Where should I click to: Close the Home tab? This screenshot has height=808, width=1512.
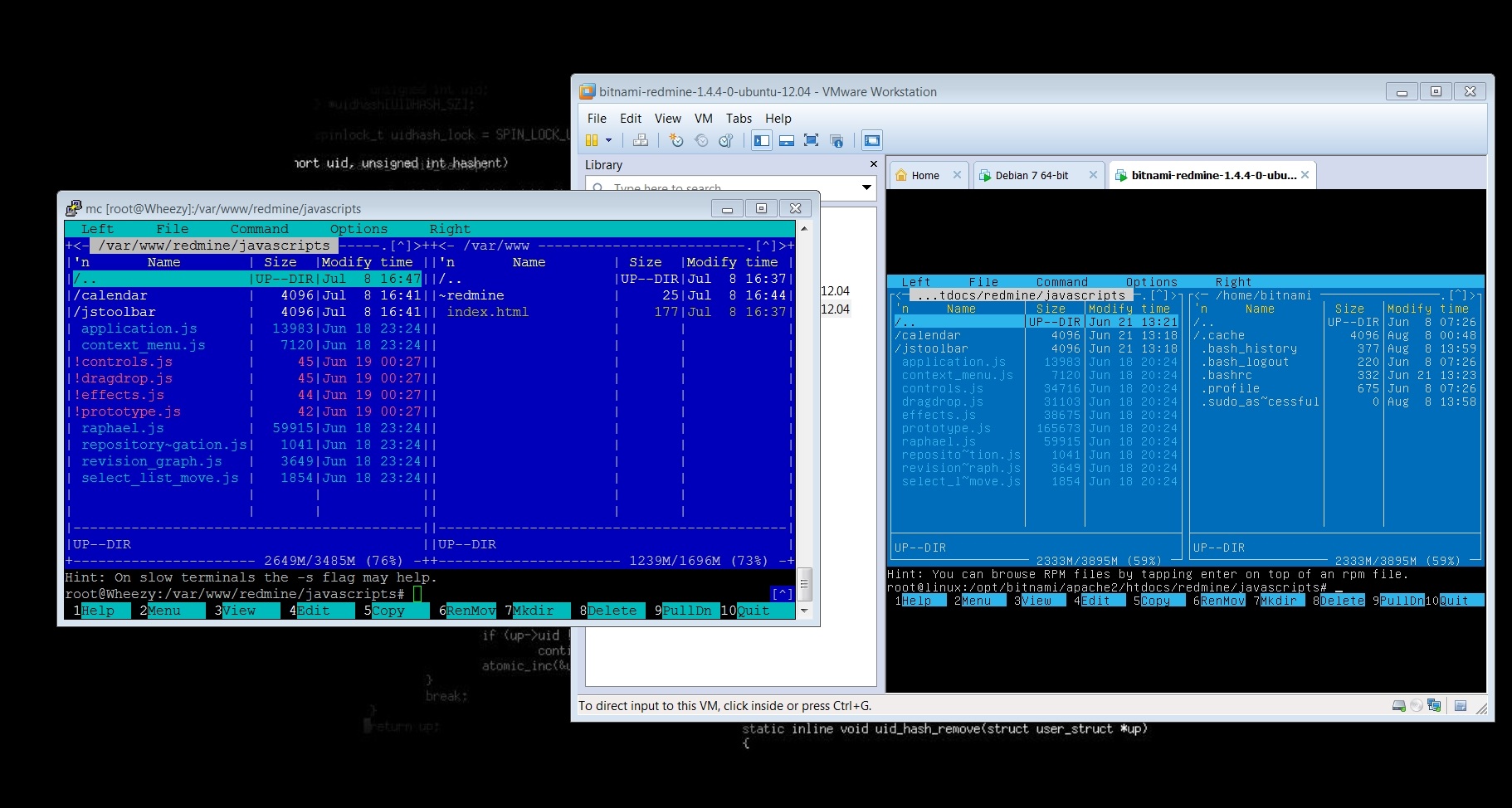(x=957, y=175)
